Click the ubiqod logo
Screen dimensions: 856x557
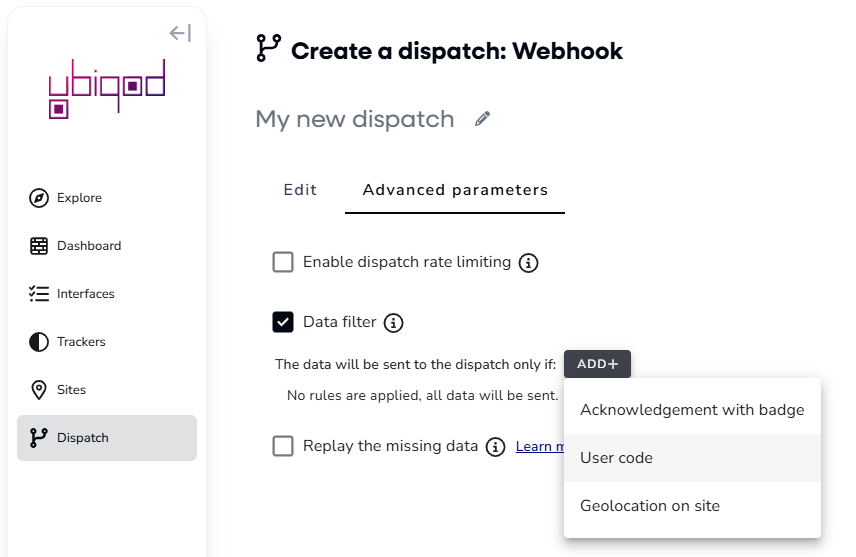(107, 88)
